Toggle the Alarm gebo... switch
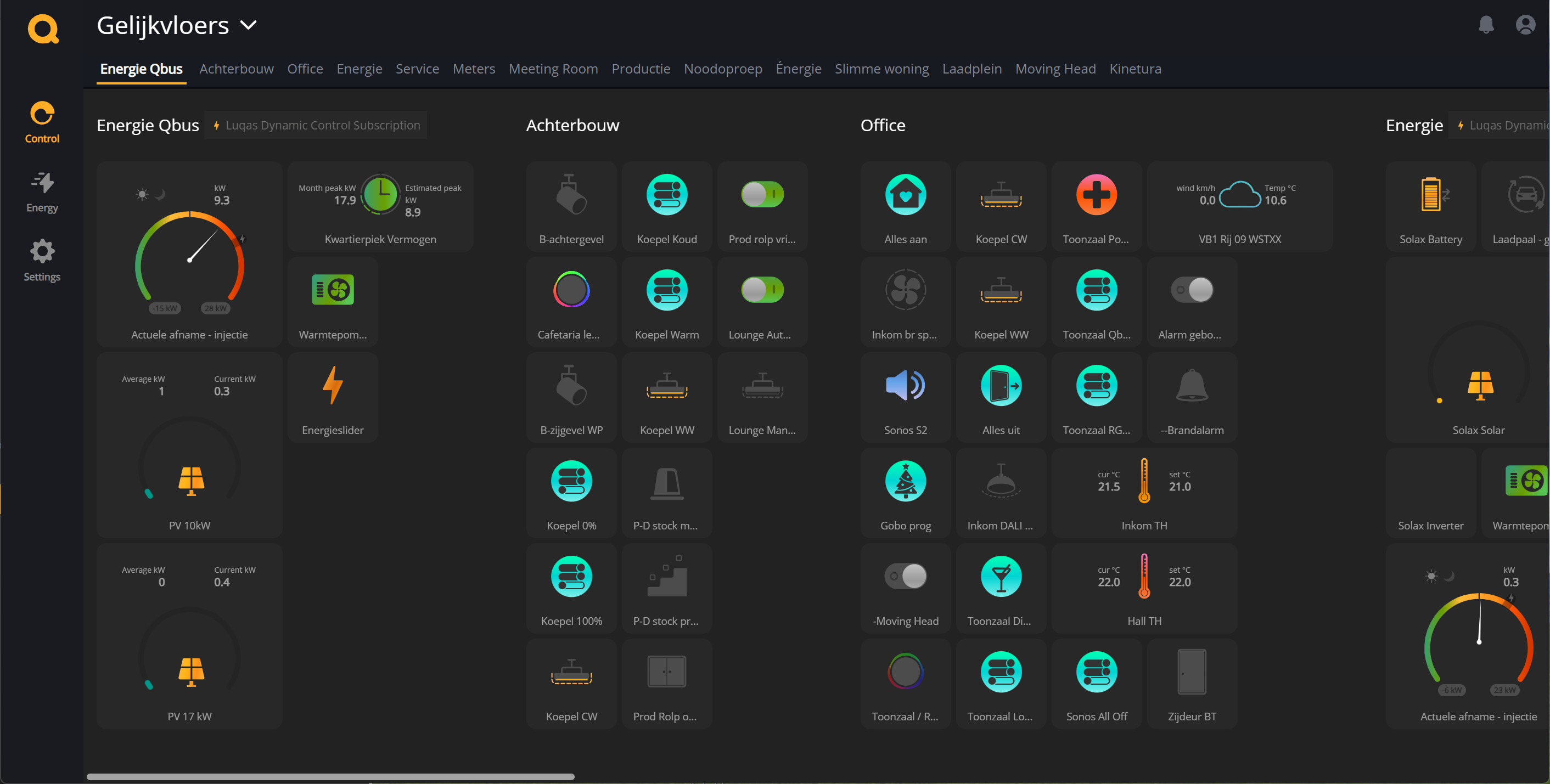1550x784 pixels. click(1192, 290)
